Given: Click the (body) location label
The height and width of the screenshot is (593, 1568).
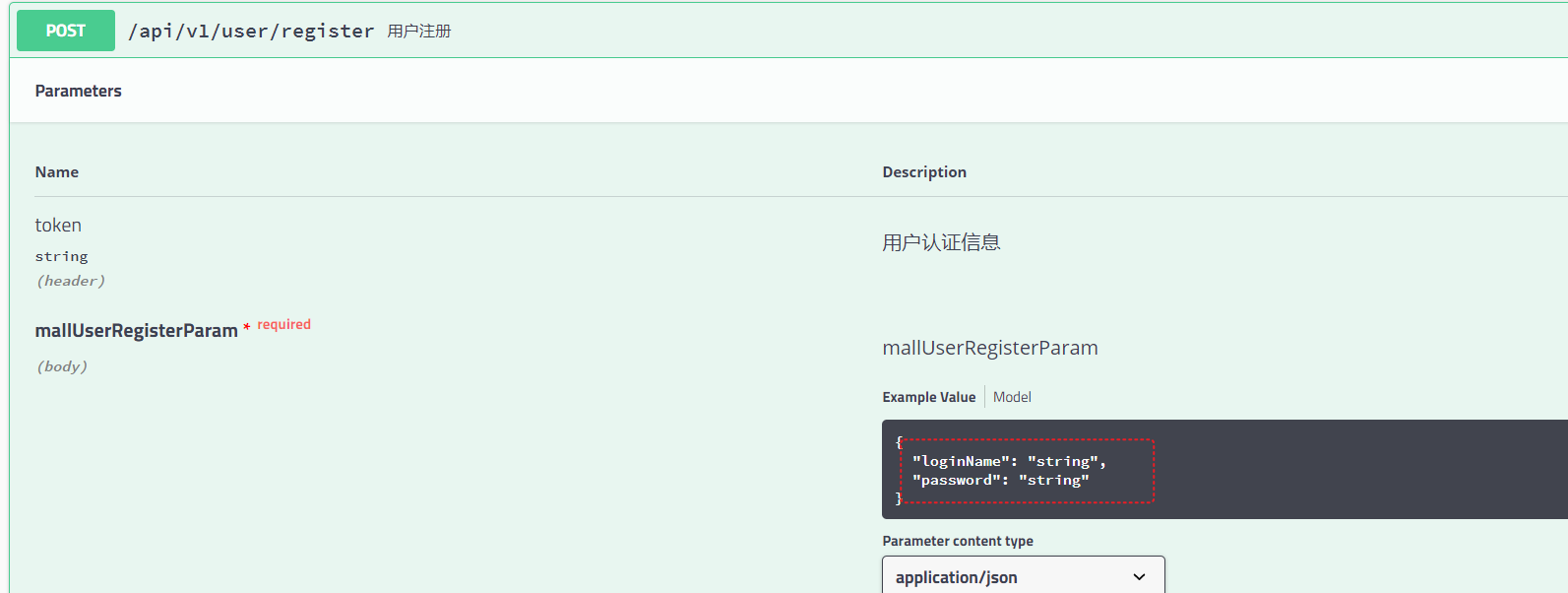Looking at the screenshot, I should [x=62, y=366].
